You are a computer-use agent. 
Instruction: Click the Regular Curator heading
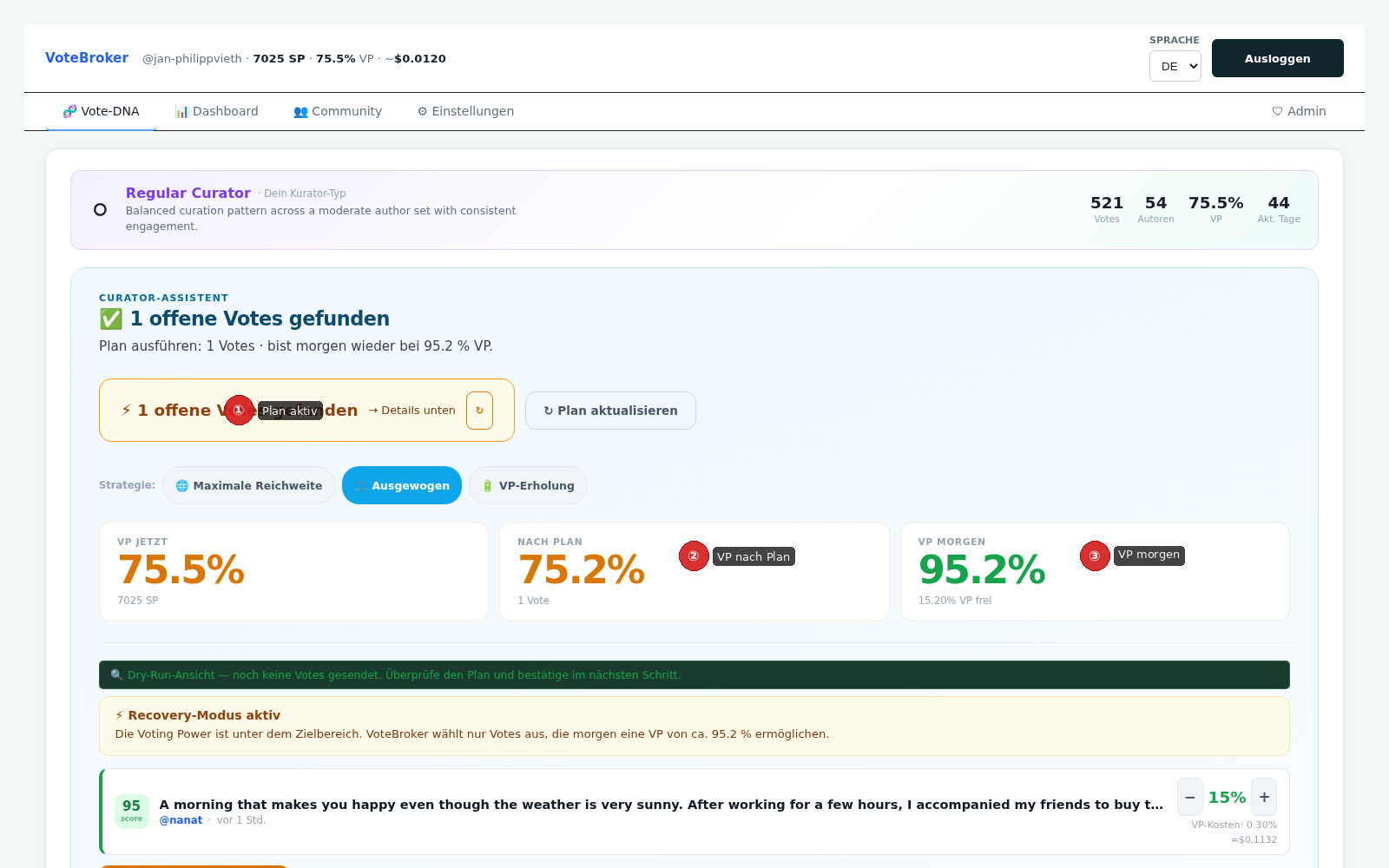click(x=188, y=193)
